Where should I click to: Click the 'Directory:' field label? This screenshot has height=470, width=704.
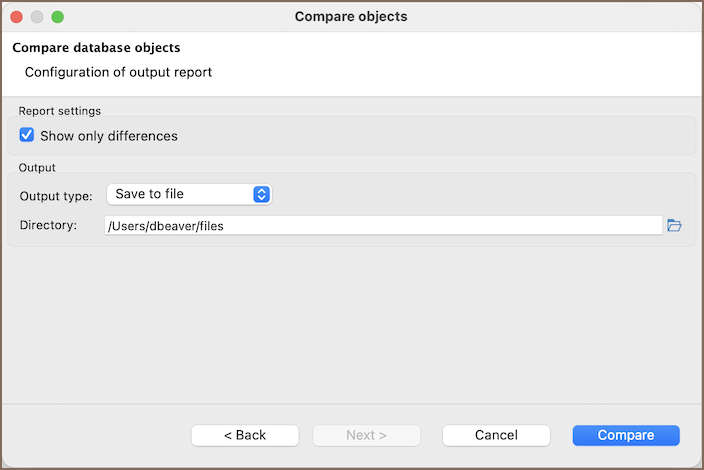(48, 225)
